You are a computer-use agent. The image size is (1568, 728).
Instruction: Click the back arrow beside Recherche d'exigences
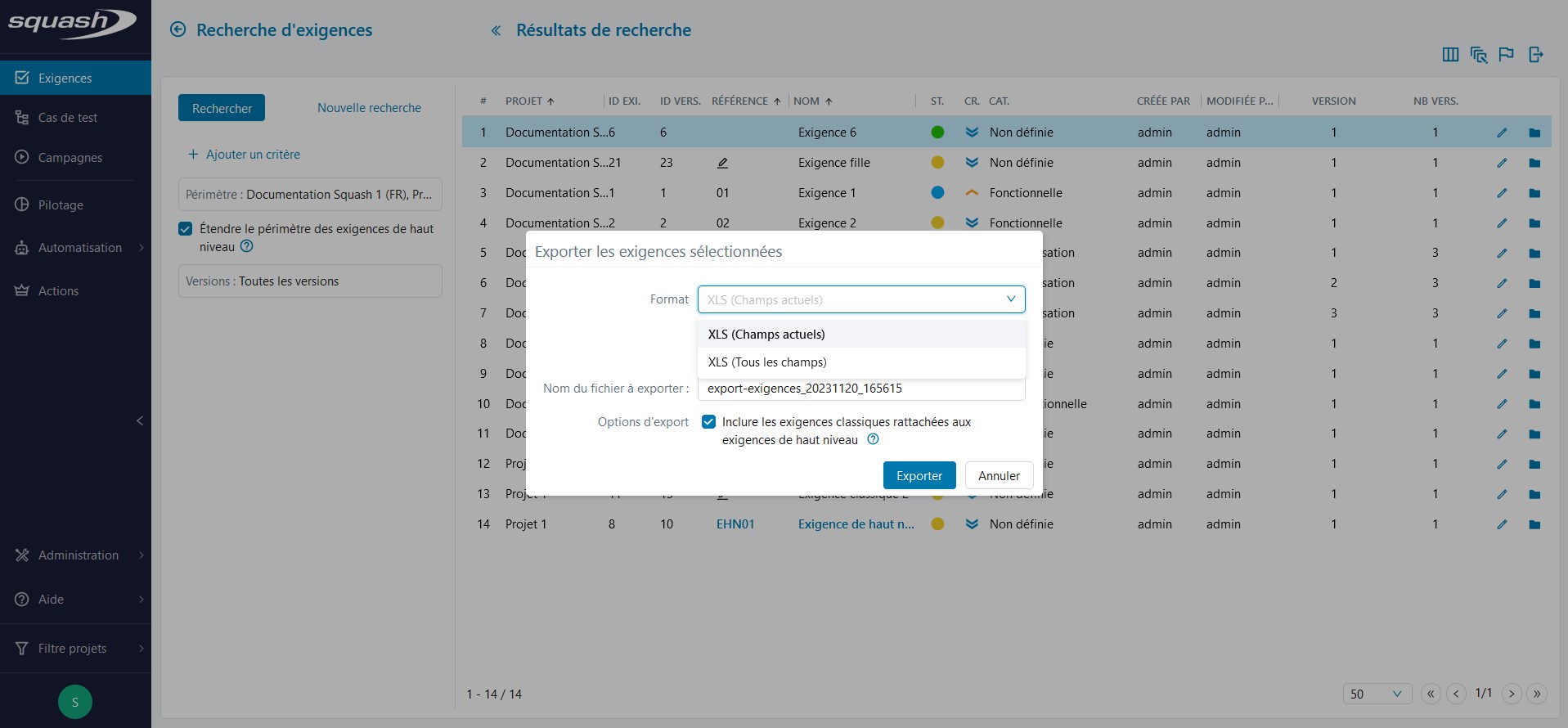pyautogui.click(x=177, y=30)
